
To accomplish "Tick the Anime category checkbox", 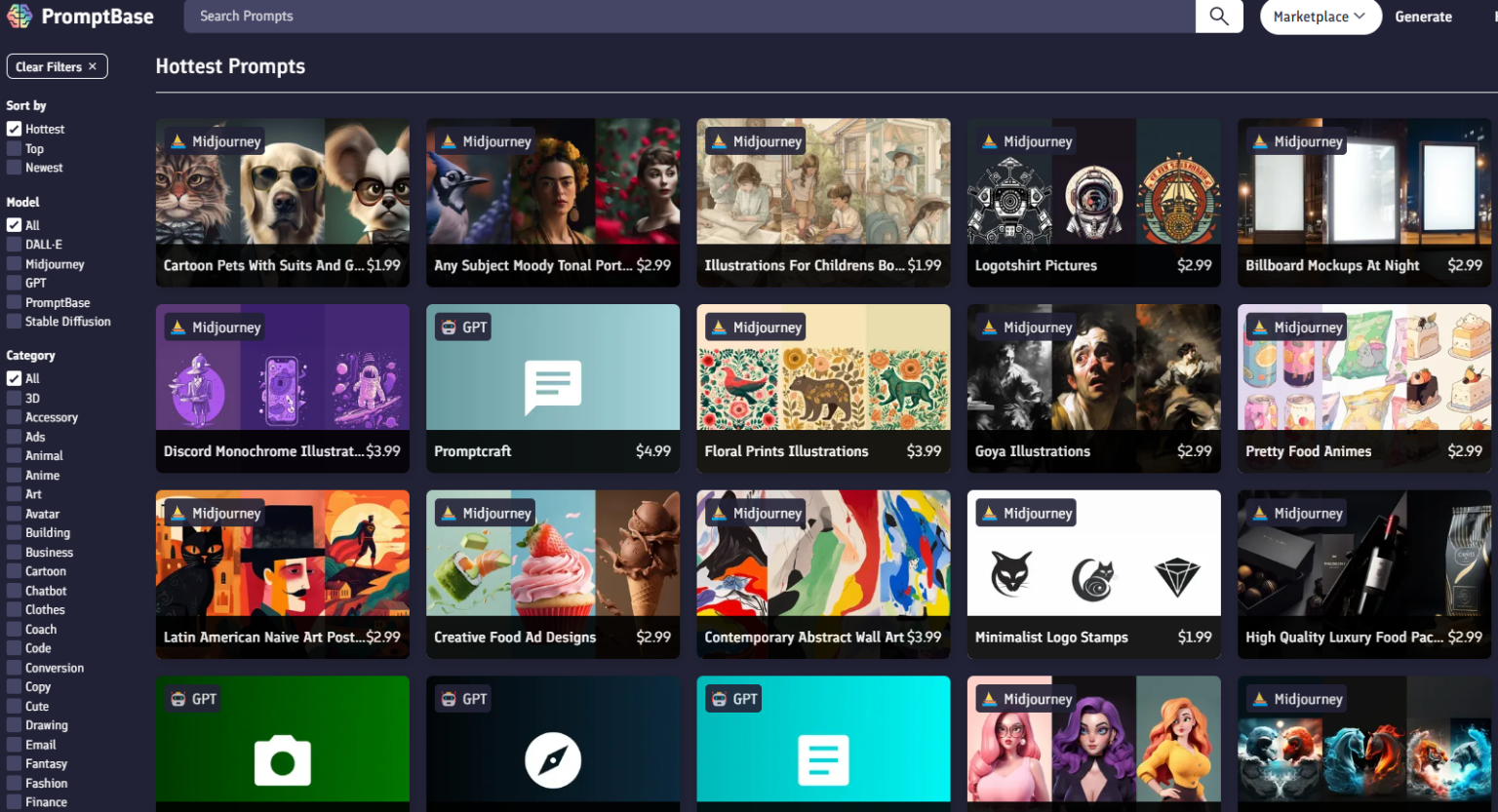I will [x=14, y=476].
